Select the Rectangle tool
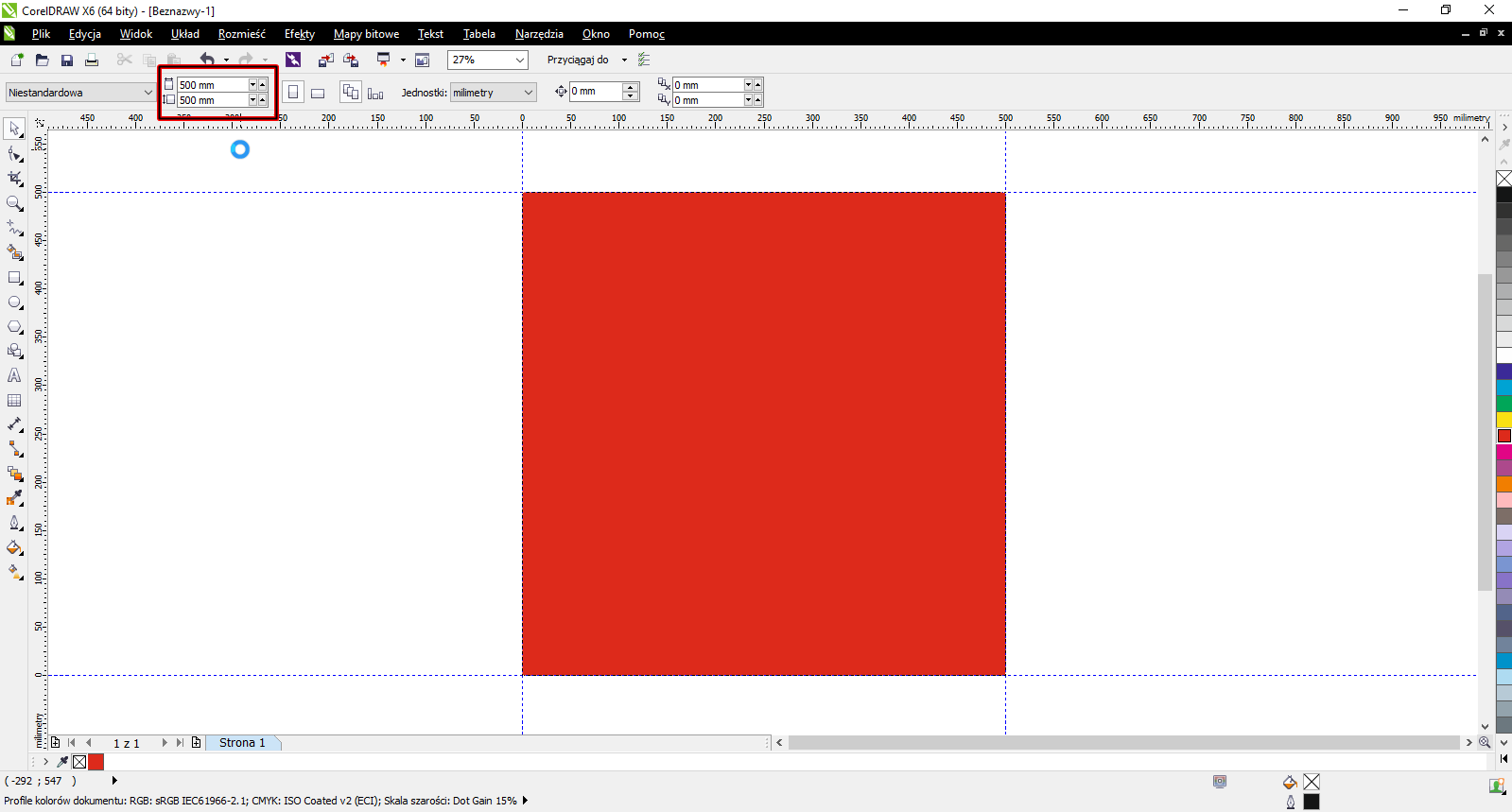 click(14, 278)
